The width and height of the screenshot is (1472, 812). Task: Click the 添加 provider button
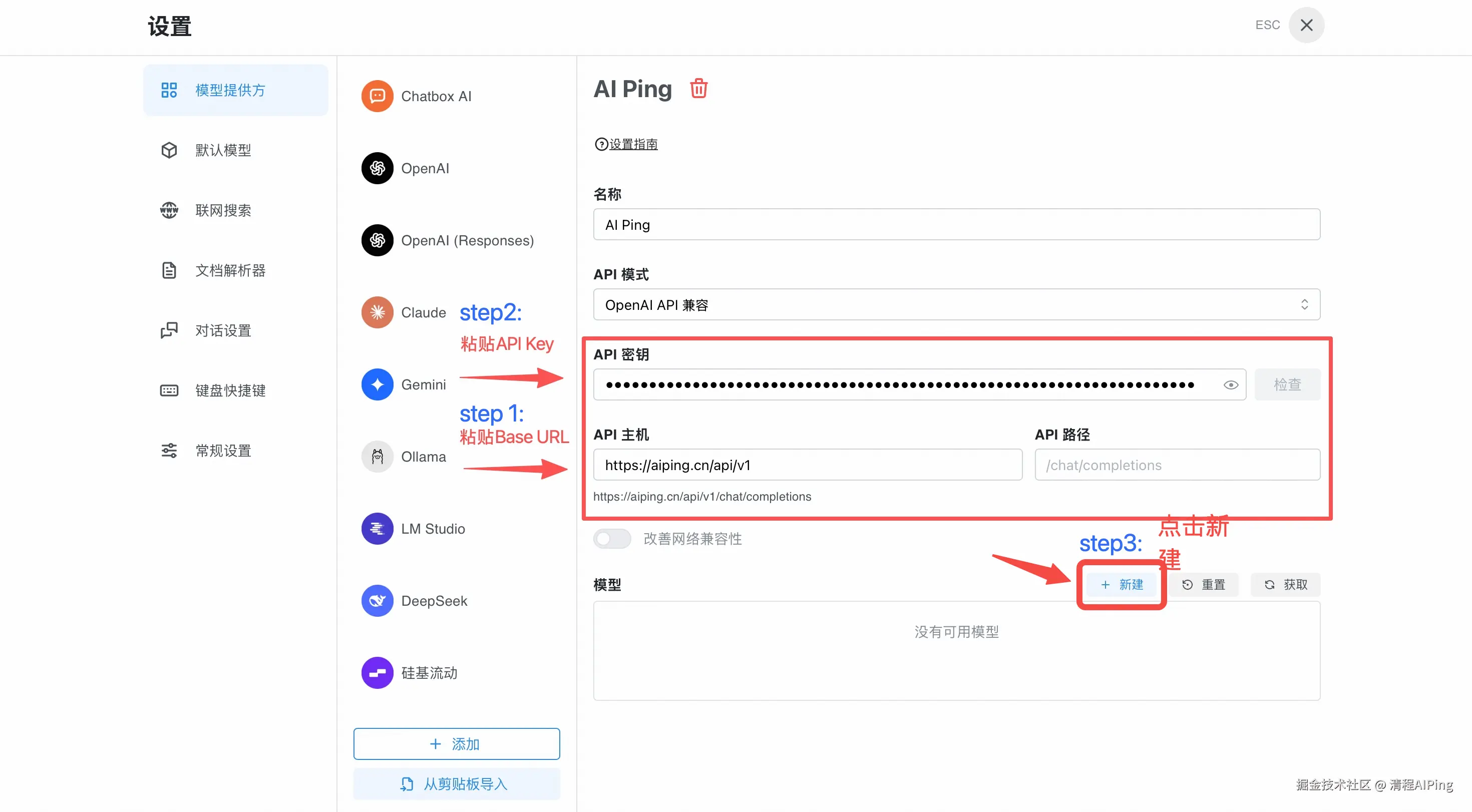pos(456,744)
